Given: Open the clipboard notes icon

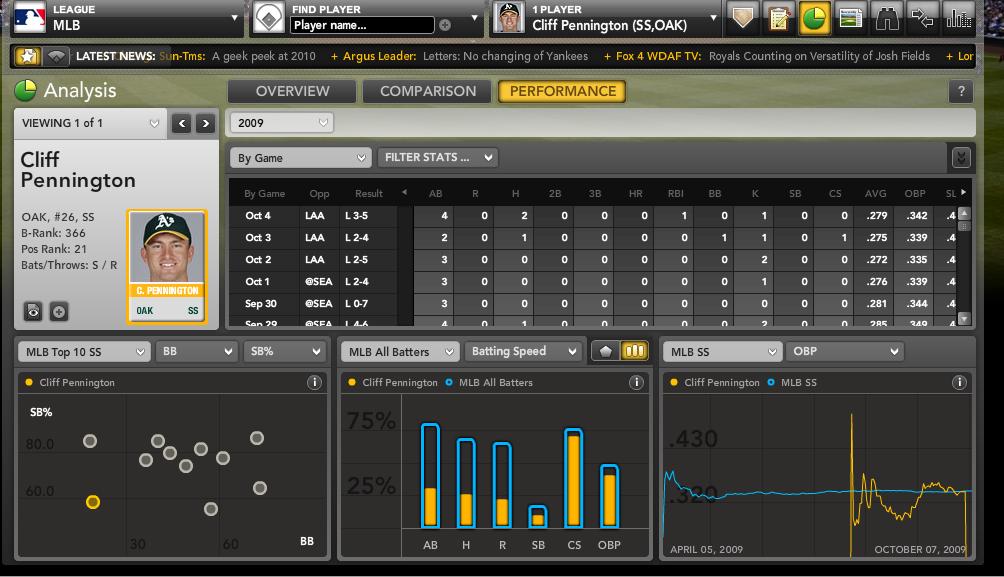Looking at the screenshot, I should [x=777, y=18].
